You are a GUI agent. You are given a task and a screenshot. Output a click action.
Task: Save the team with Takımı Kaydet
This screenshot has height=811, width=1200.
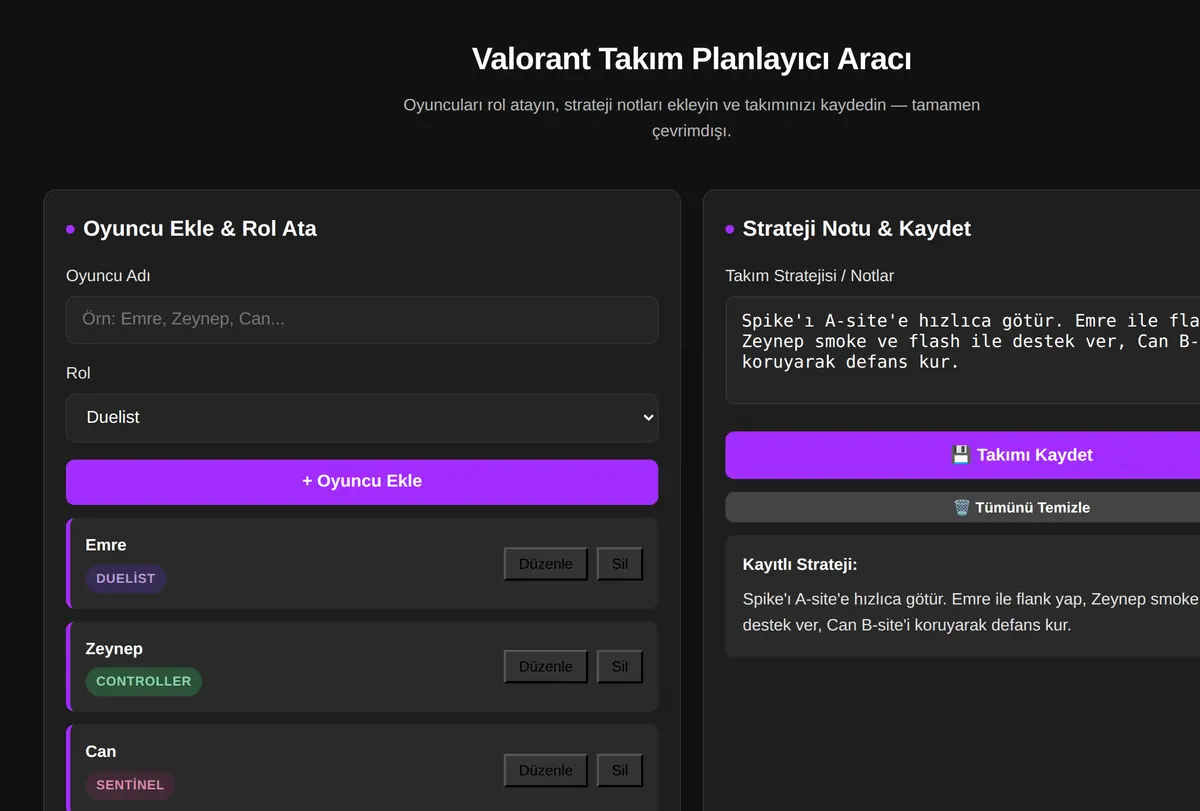tap(963, 455)
